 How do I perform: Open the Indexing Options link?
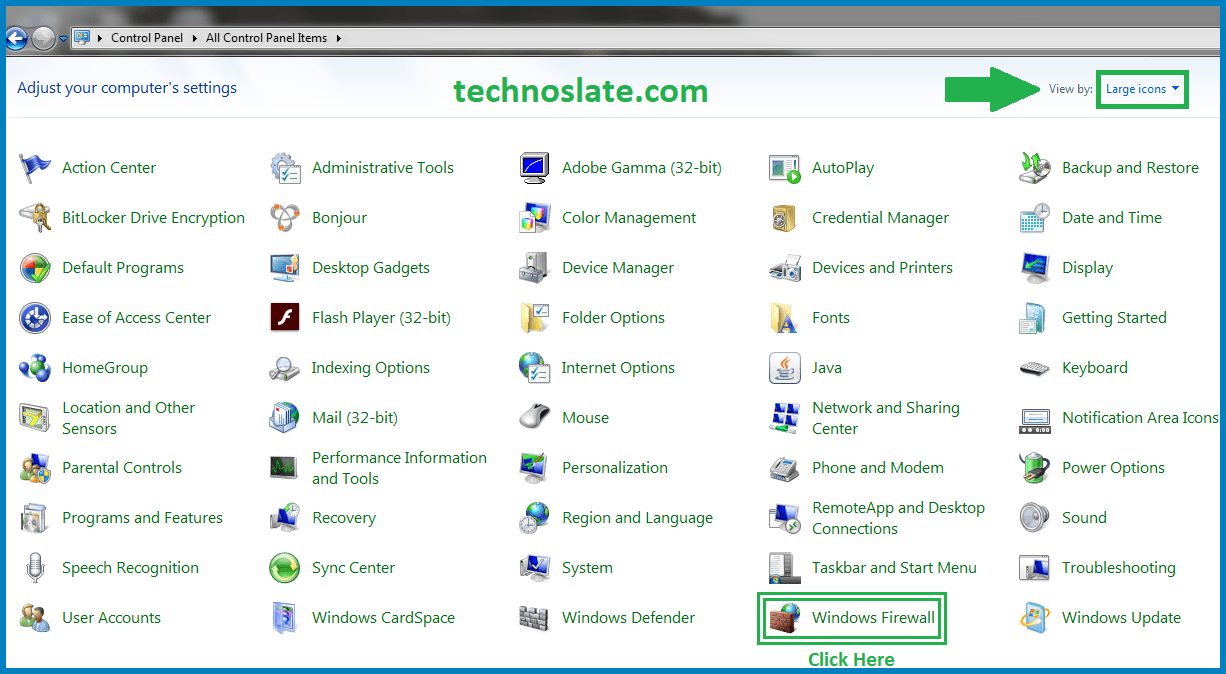point(371,368)
